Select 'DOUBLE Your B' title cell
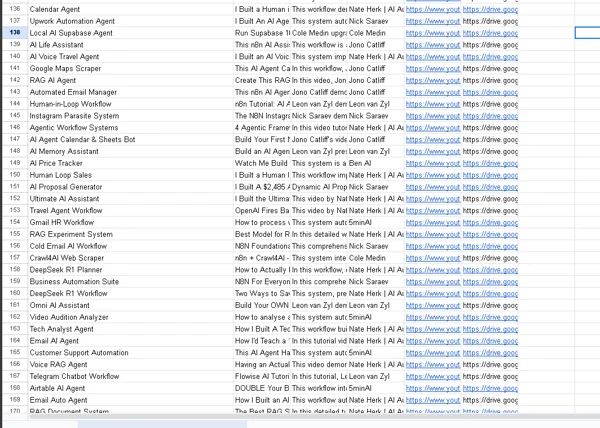Image resolution: width=600 pixels, height=428 pixels. pos(262,388)
